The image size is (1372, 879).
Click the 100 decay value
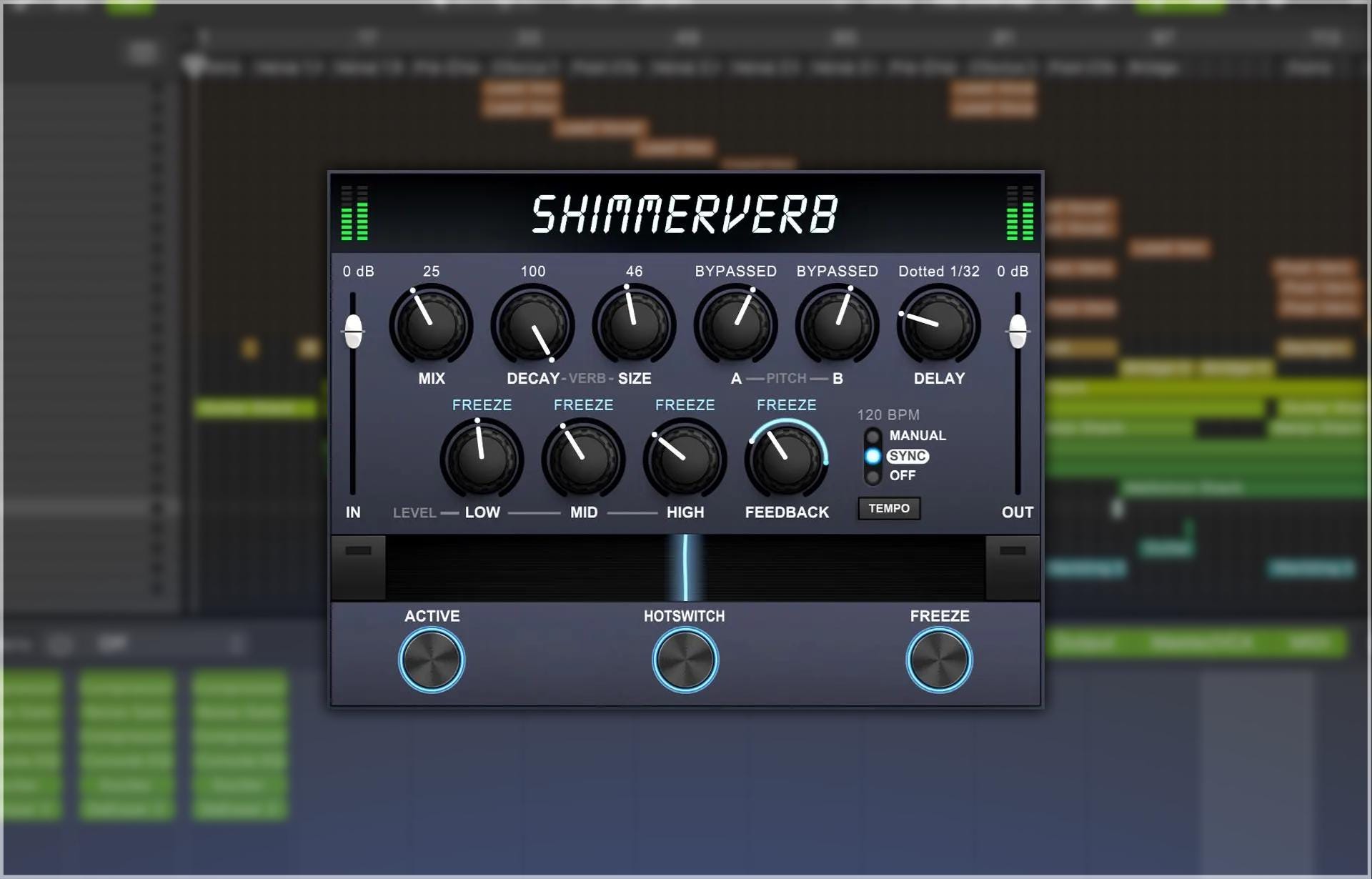(532, 272)
